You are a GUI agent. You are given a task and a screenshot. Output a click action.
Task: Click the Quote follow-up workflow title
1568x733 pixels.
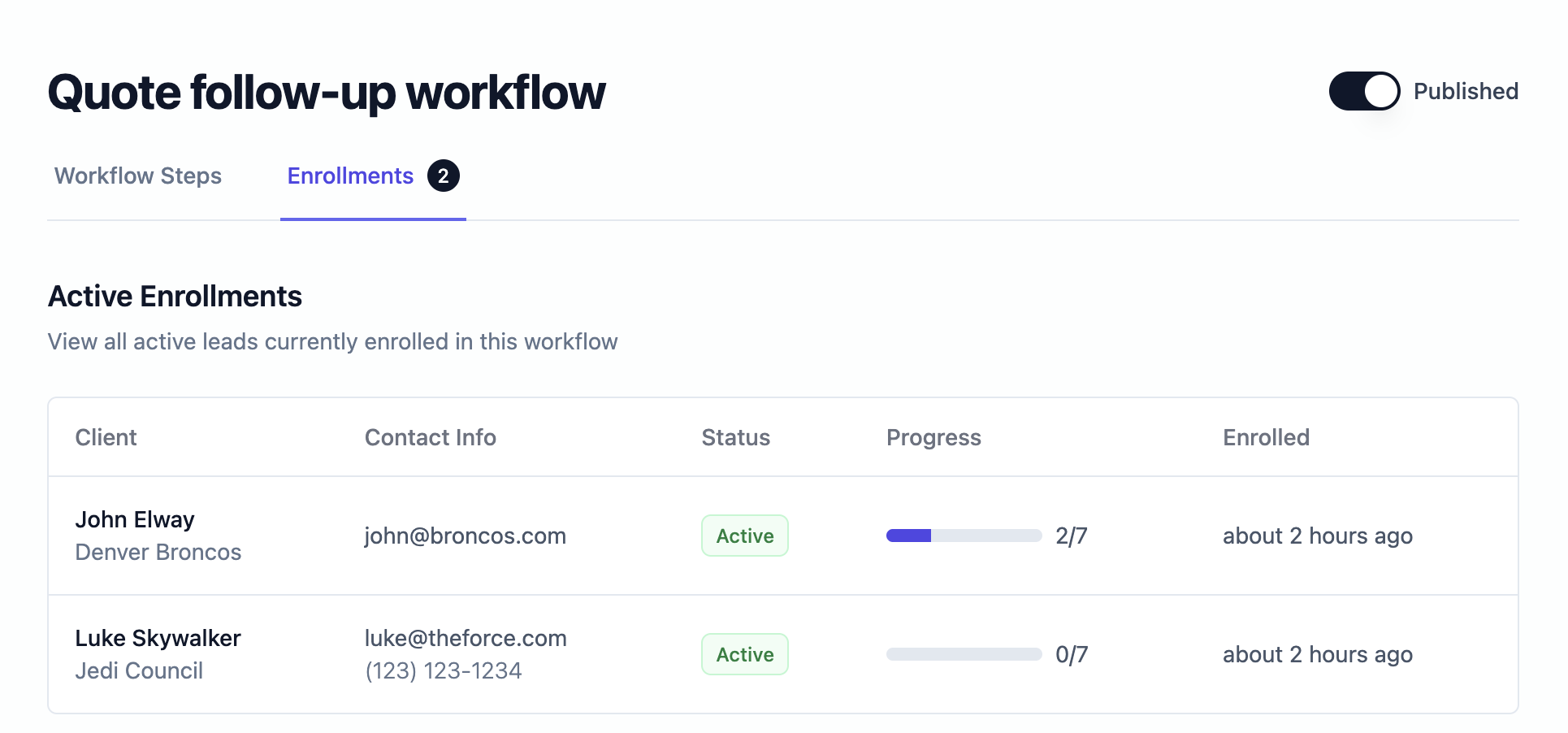pos(326,92)
